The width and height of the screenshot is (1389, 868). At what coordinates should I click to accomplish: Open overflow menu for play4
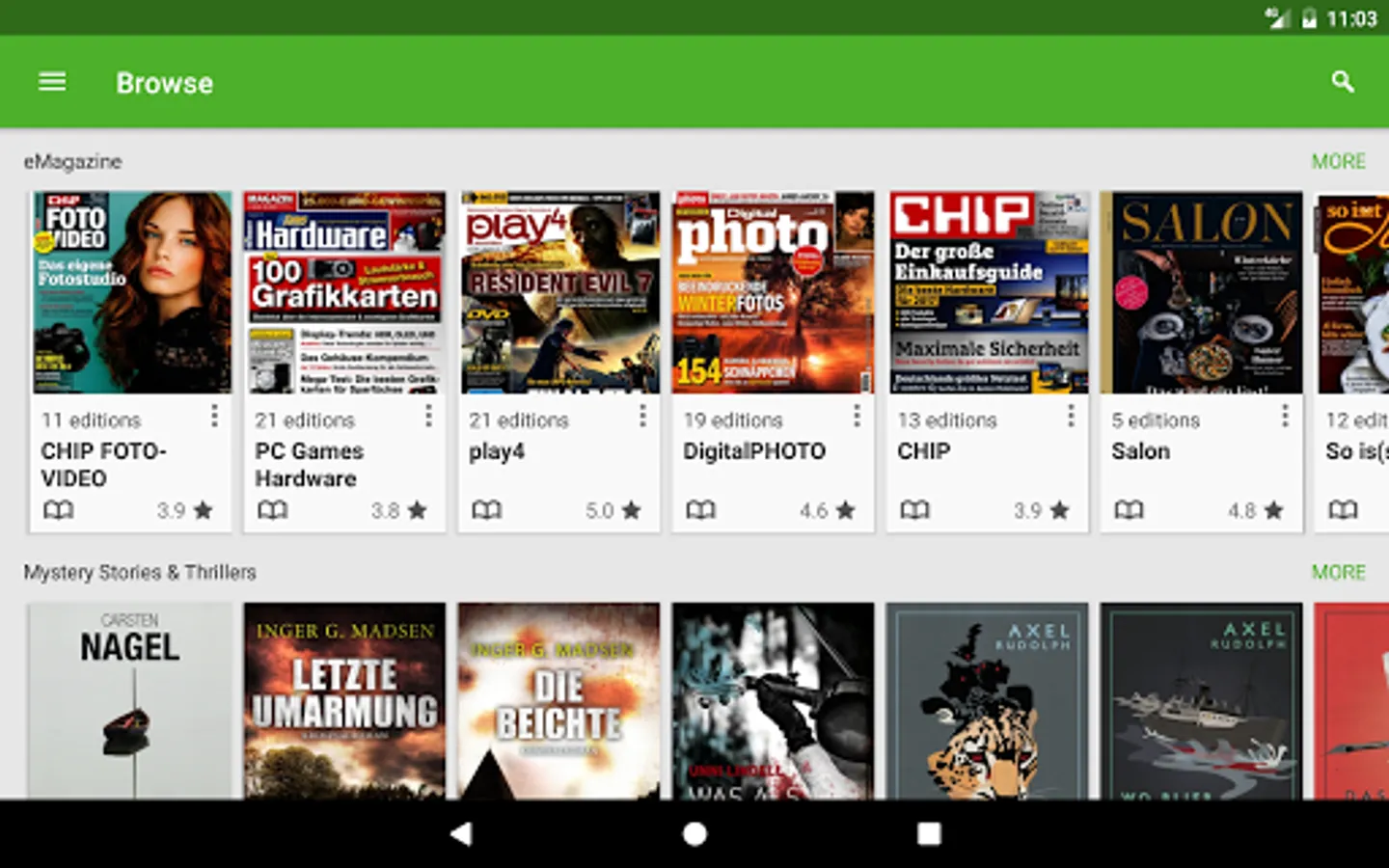(642, 416)
